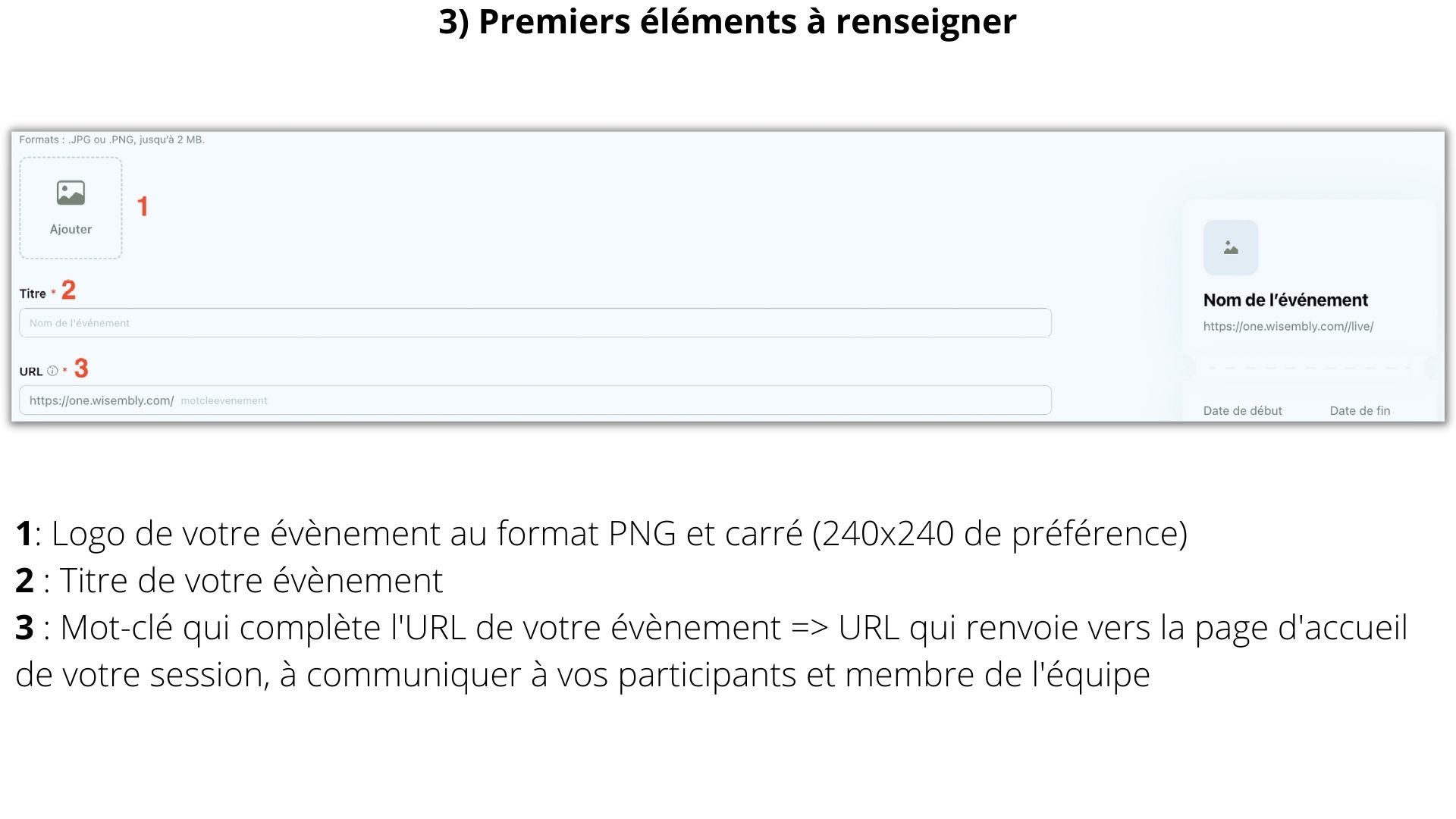Click the Formats .JPG ou .PNG hint text
This screenshot has width=1456, height=819.
pyautogui.click(x=111, y=140)
